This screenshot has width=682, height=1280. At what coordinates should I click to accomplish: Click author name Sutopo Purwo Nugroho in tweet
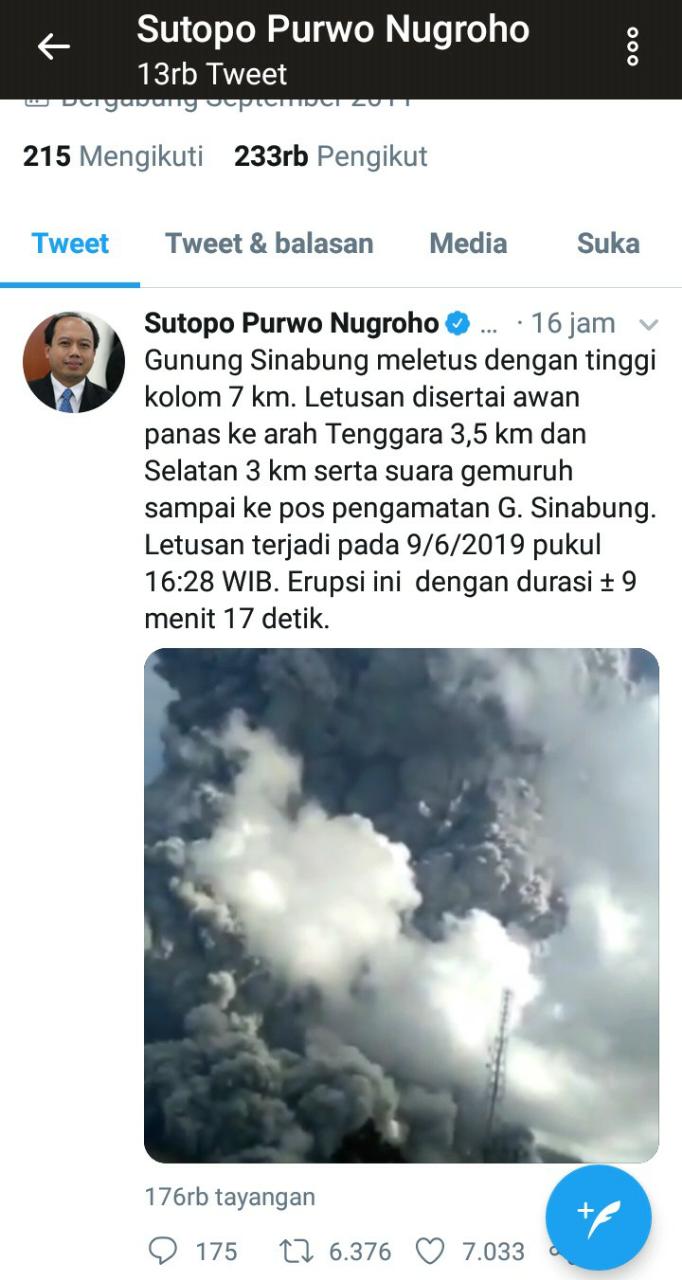click(292, 323)
